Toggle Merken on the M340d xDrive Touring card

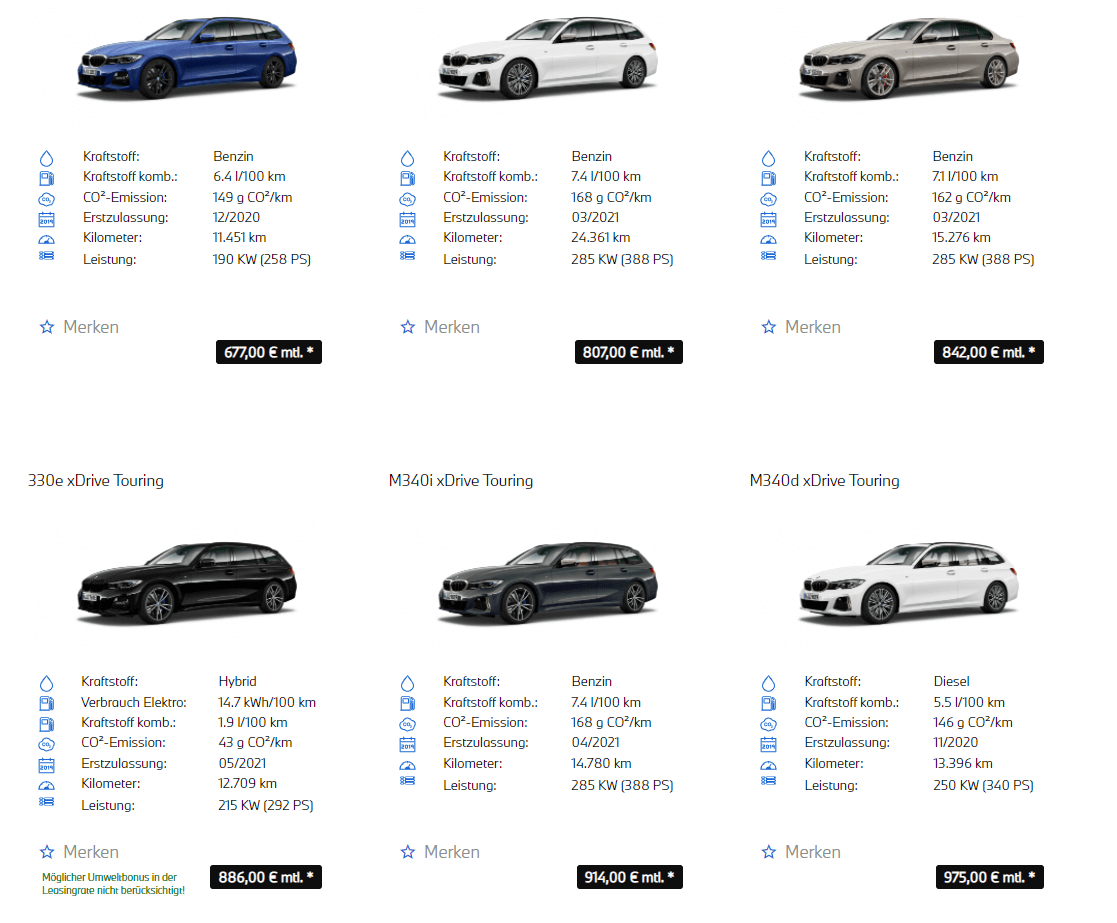pos(801,852)
